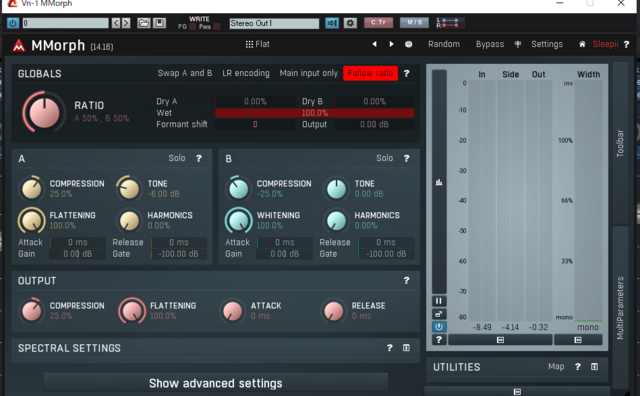The width and height of the screenshot is (640, 396).
Task: Click the meter popout icon under pause
Action: coord(439,314)
